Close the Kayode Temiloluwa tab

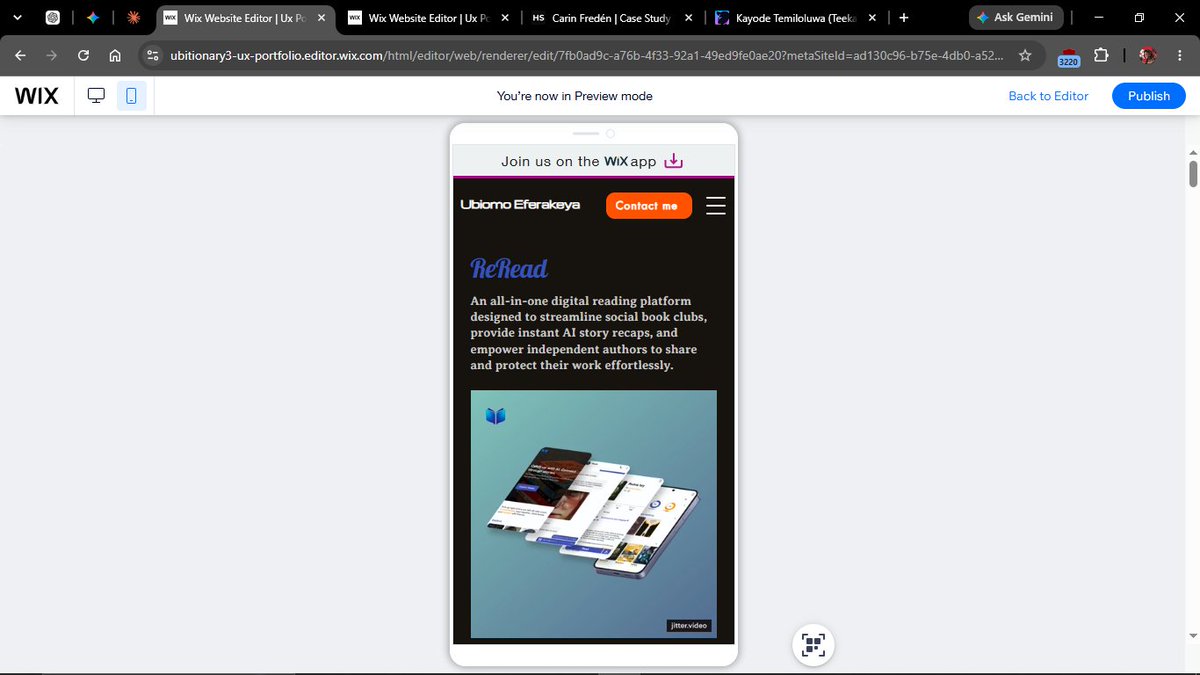[x=873, y=17]
